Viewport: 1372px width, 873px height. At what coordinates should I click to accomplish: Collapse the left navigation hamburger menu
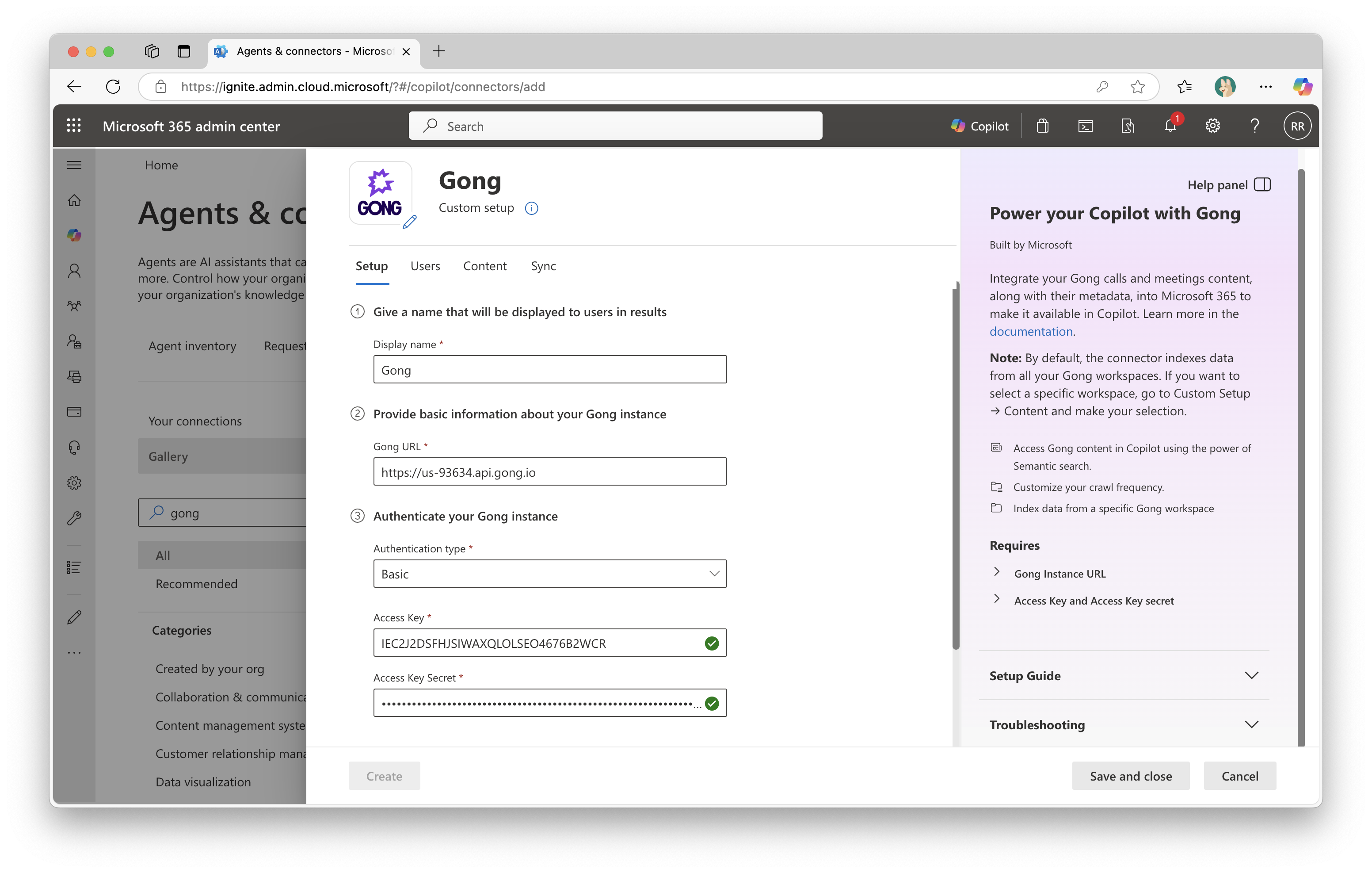(x=74, y=165)
